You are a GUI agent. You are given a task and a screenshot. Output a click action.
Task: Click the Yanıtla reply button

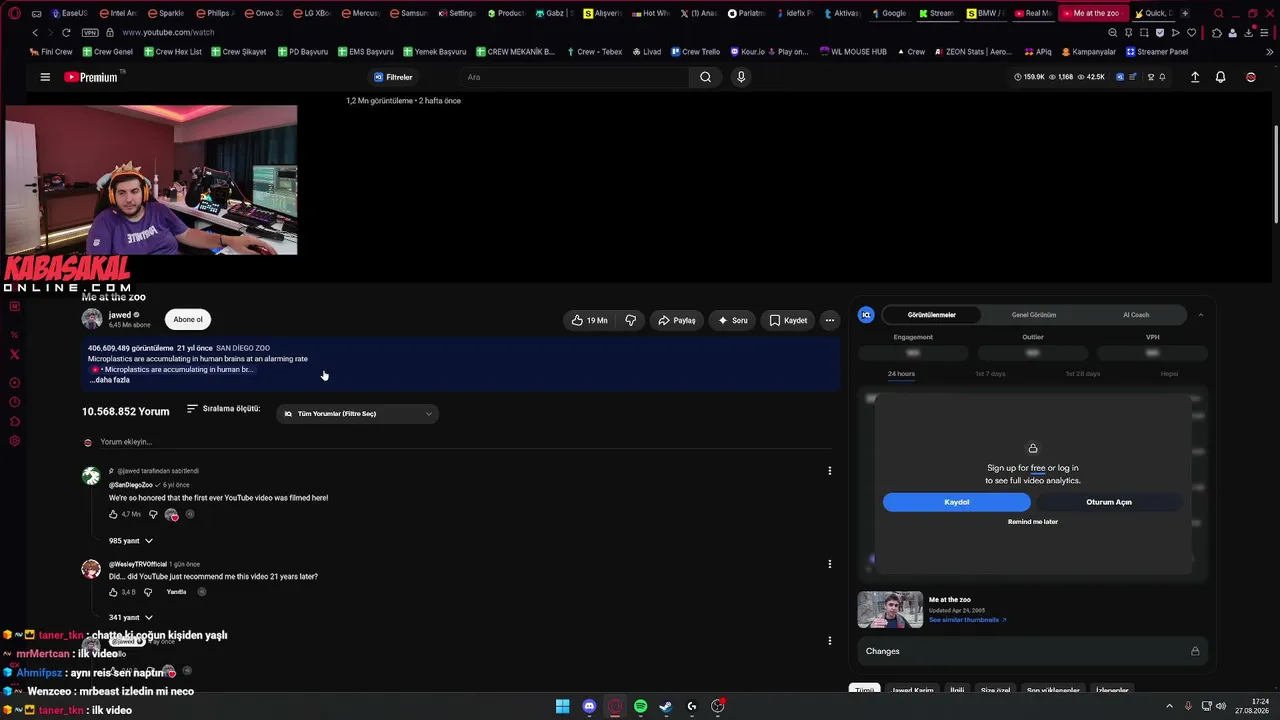(176, 592)
